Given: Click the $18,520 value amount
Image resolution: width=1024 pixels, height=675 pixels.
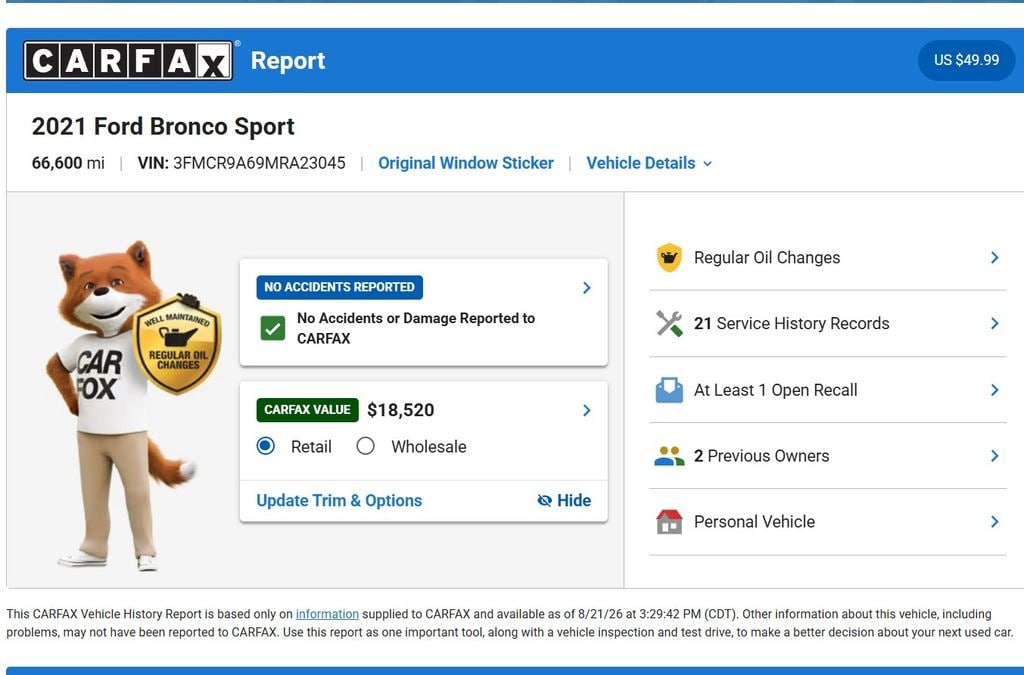Looking at the screenshot, I should (400, 410).
